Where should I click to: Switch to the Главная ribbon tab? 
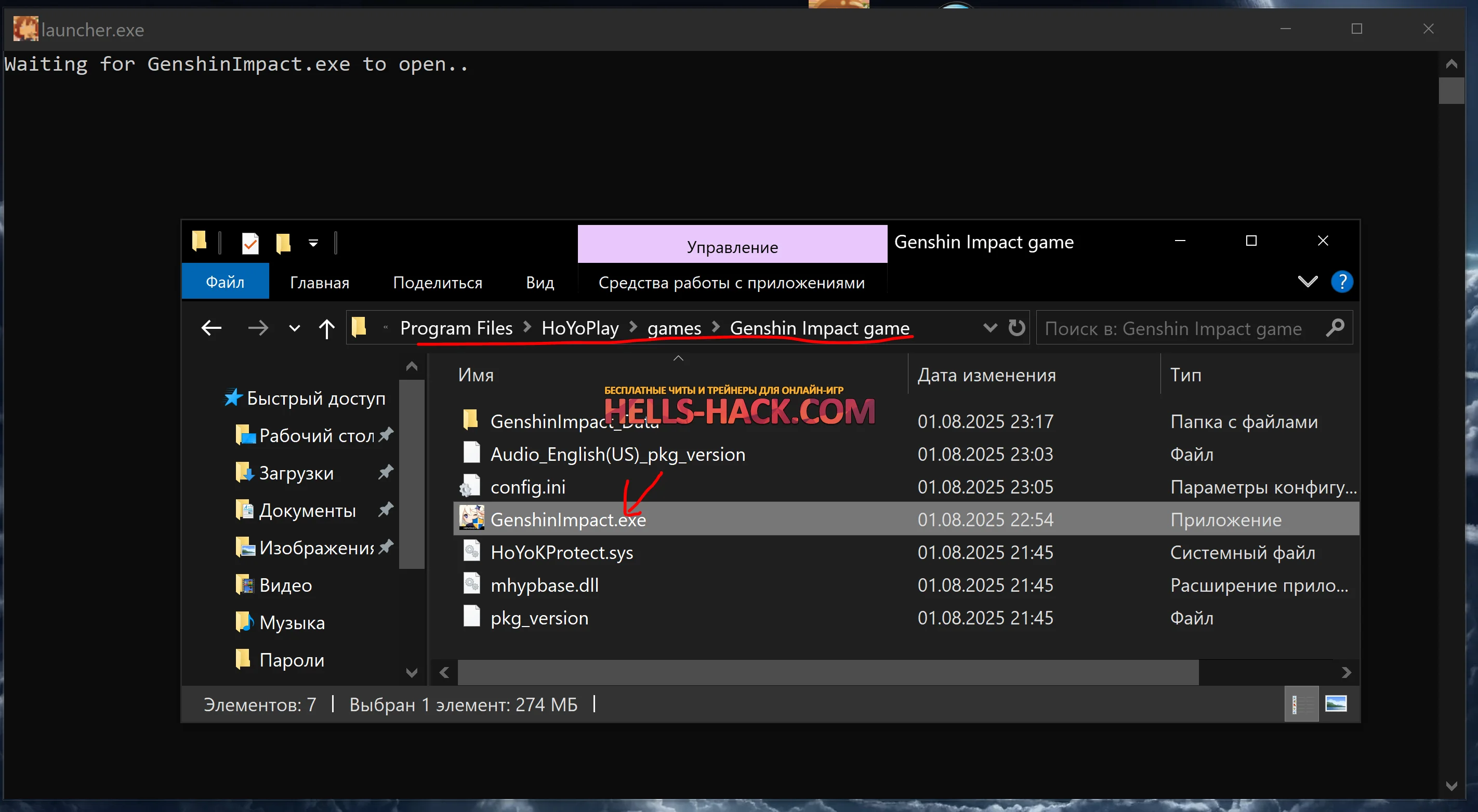[x=320, y=282]
